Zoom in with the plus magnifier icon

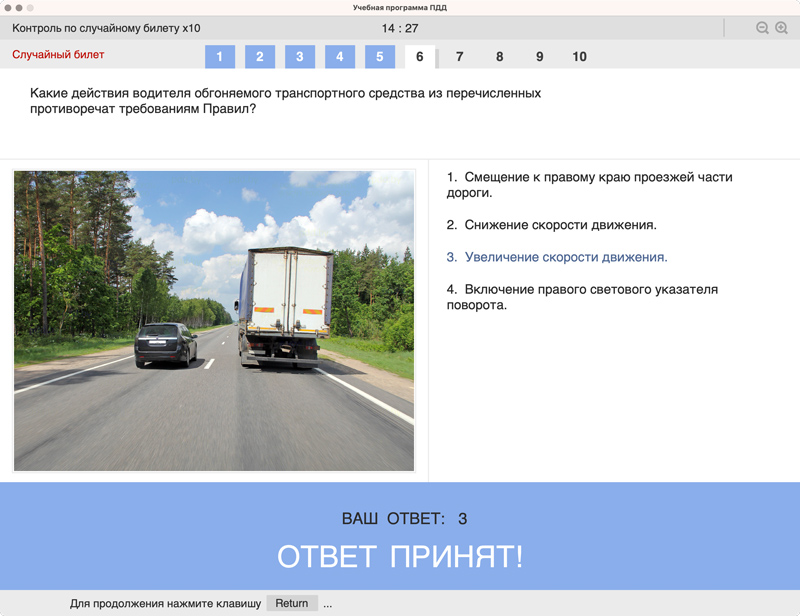781,28
